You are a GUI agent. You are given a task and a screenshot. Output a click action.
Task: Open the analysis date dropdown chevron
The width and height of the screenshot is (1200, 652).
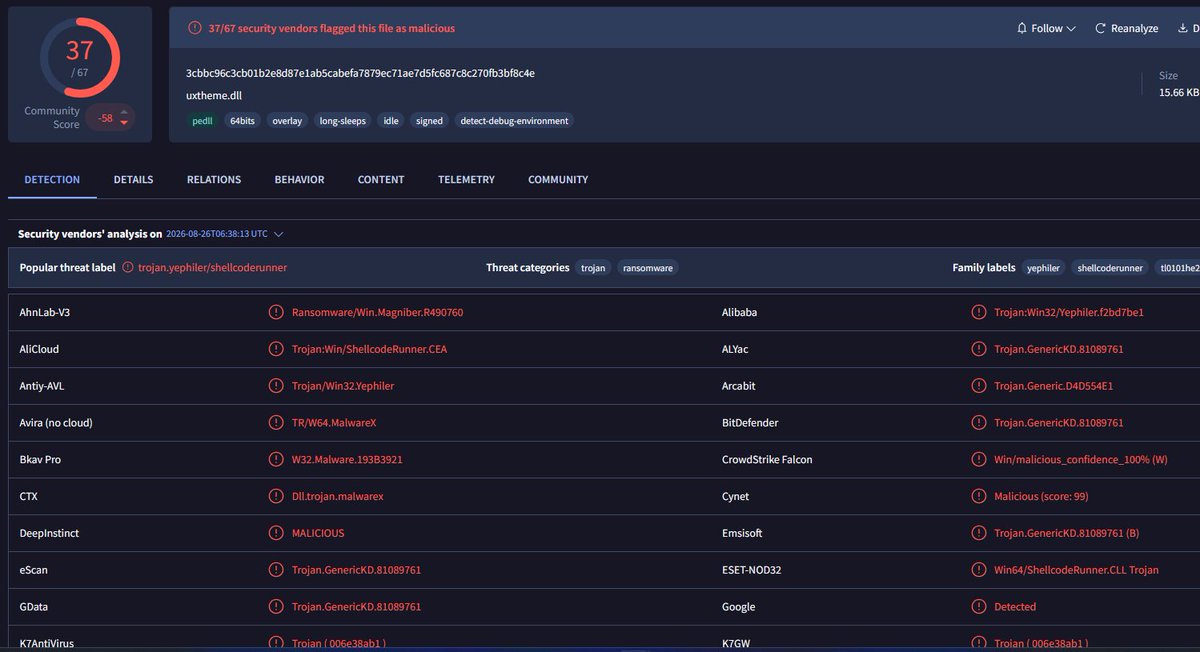click(279, 234)
